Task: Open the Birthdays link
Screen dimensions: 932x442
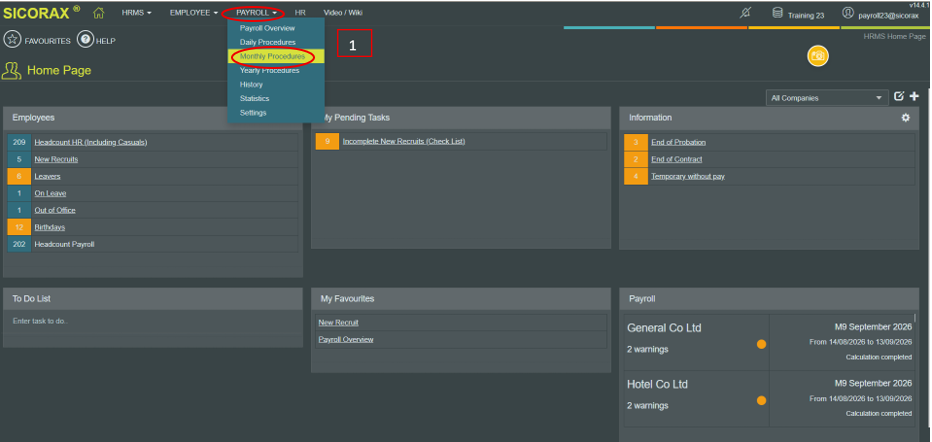Action: 49,227
